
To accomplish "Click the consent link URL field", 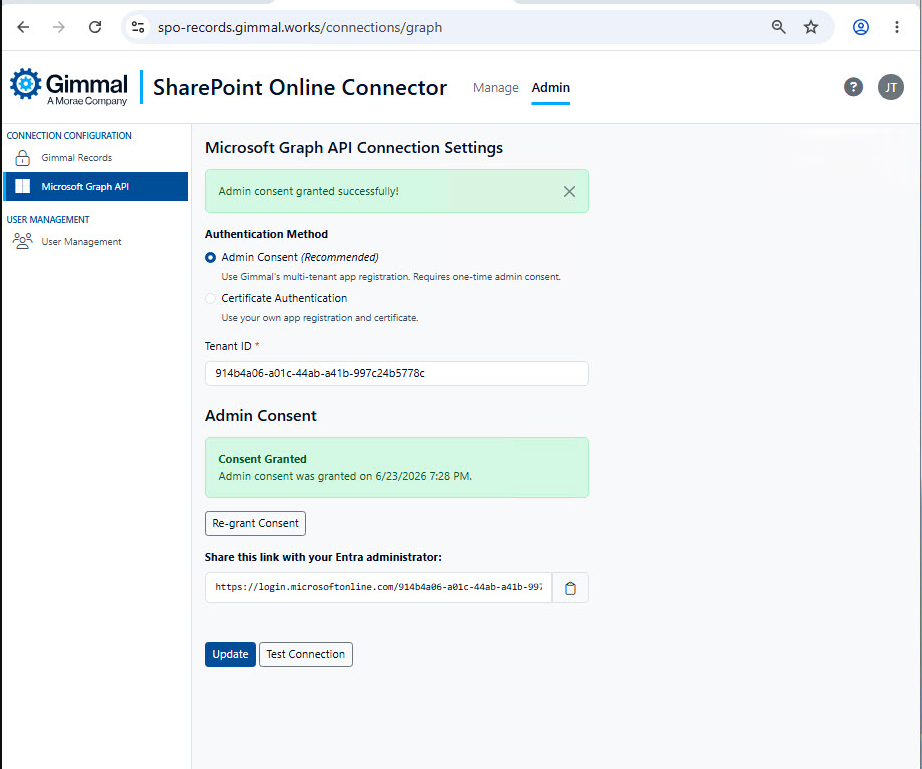I will tap(378, 587).
